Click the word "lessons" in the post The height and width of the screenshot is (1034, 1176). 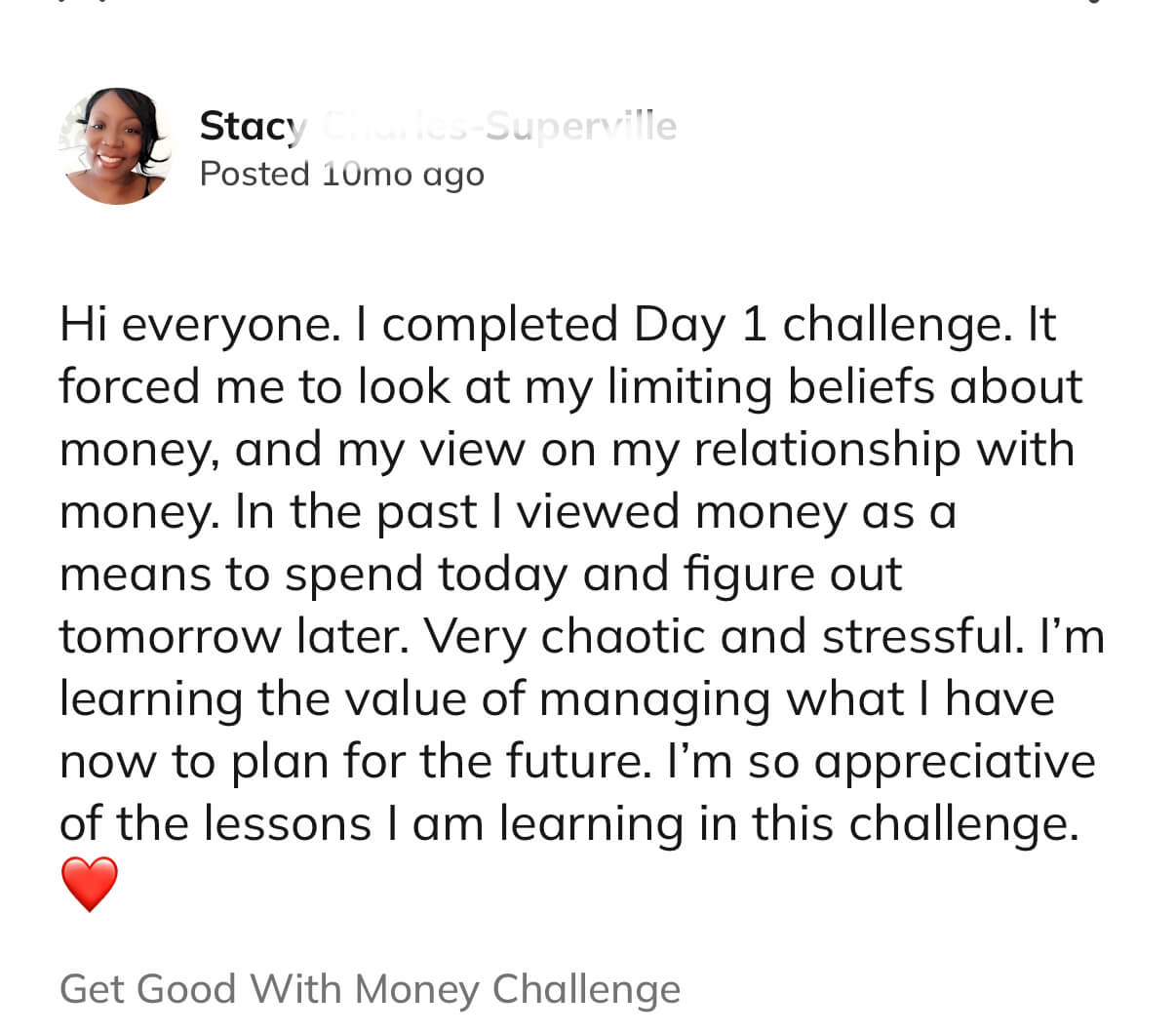point(288,824)
